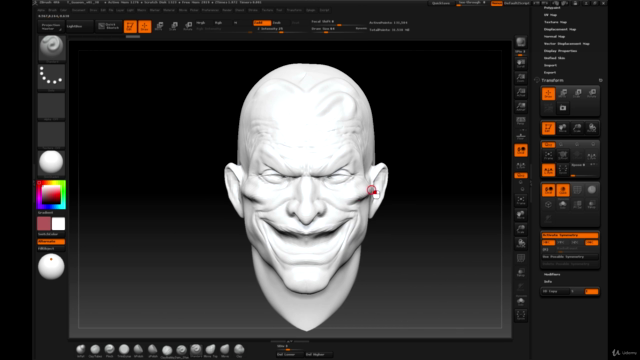Select the Rotate gizmo in top shelf
640x360 pixels.
[188, 27]
